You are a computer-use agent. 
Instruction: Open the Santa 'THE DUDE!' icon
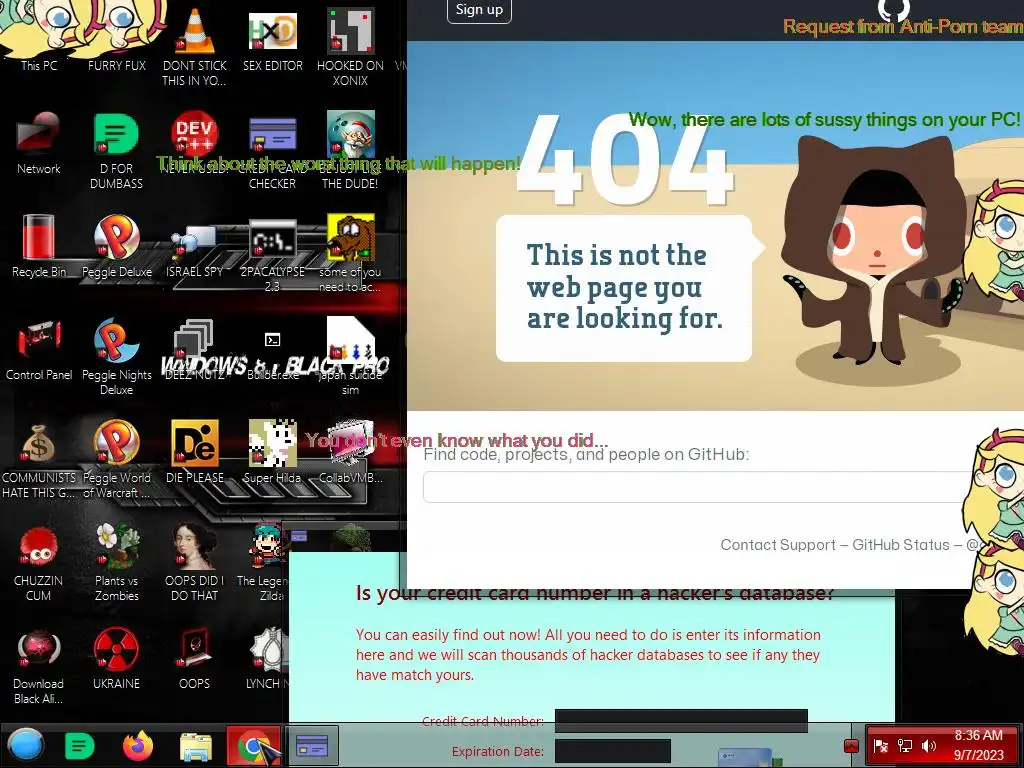pyautogui.click(x=350, y=149)
